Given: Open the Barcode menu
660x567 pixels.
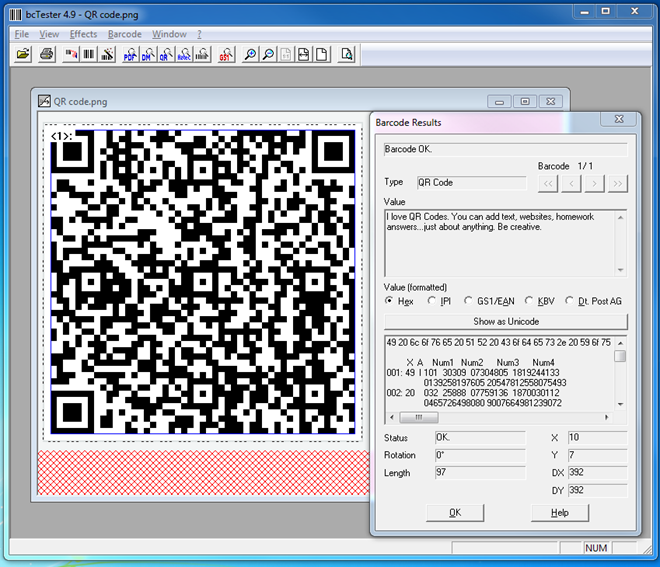Looking at the screenshot, I should [x=125, y=34].
